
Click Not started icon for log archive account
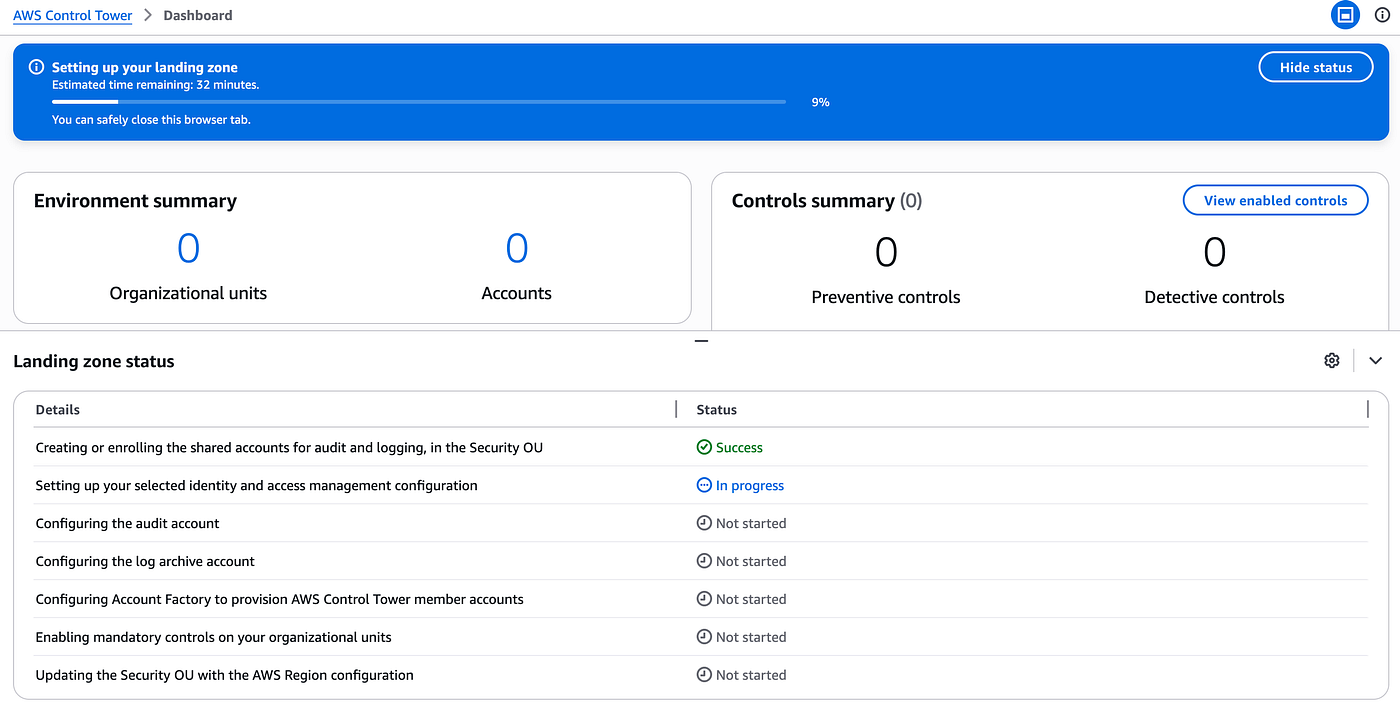704,561
